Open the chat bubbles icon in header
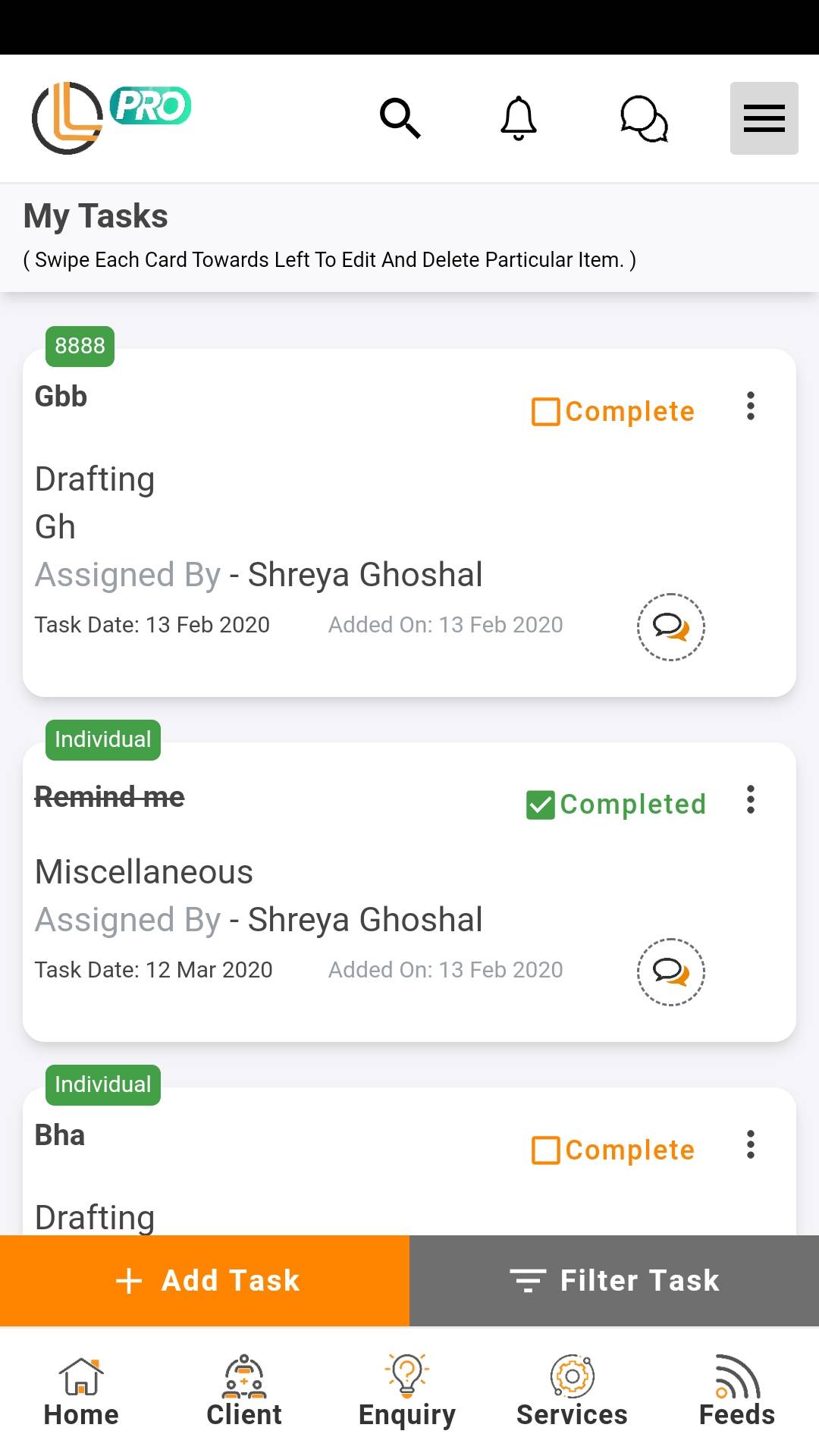Image resolution: width=819 pixels, height=1456 pixels. (x=644, y=119)
